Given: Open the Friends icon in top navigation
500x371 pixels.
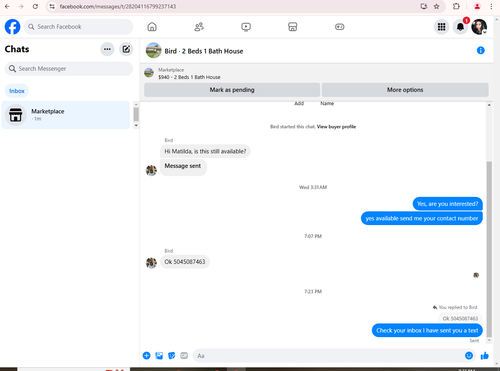Looking at the screenshot, I should [x=199, y=27].
